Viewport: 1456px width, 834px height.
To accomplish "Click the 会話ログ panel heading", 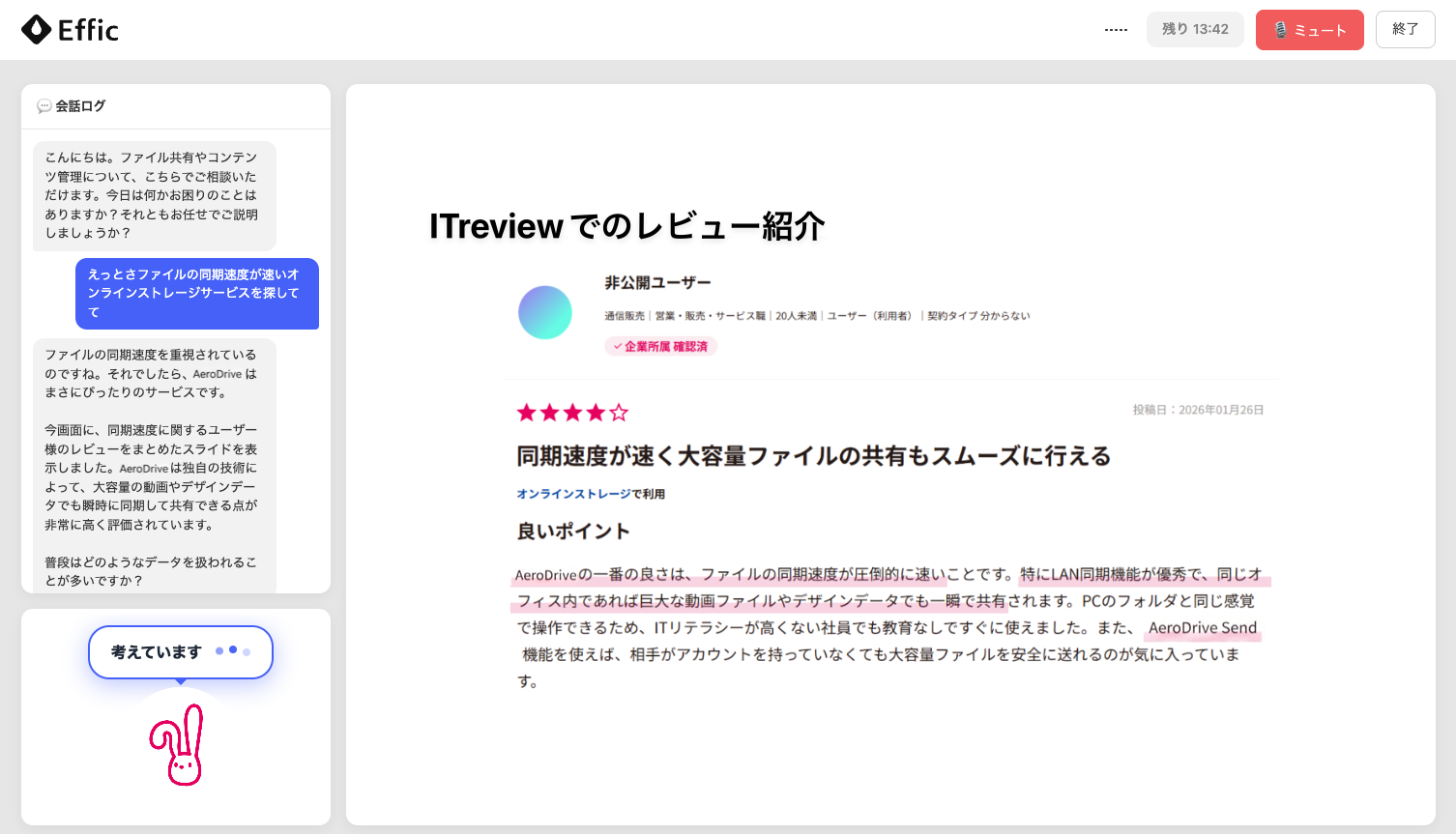I will click(80, 106).
